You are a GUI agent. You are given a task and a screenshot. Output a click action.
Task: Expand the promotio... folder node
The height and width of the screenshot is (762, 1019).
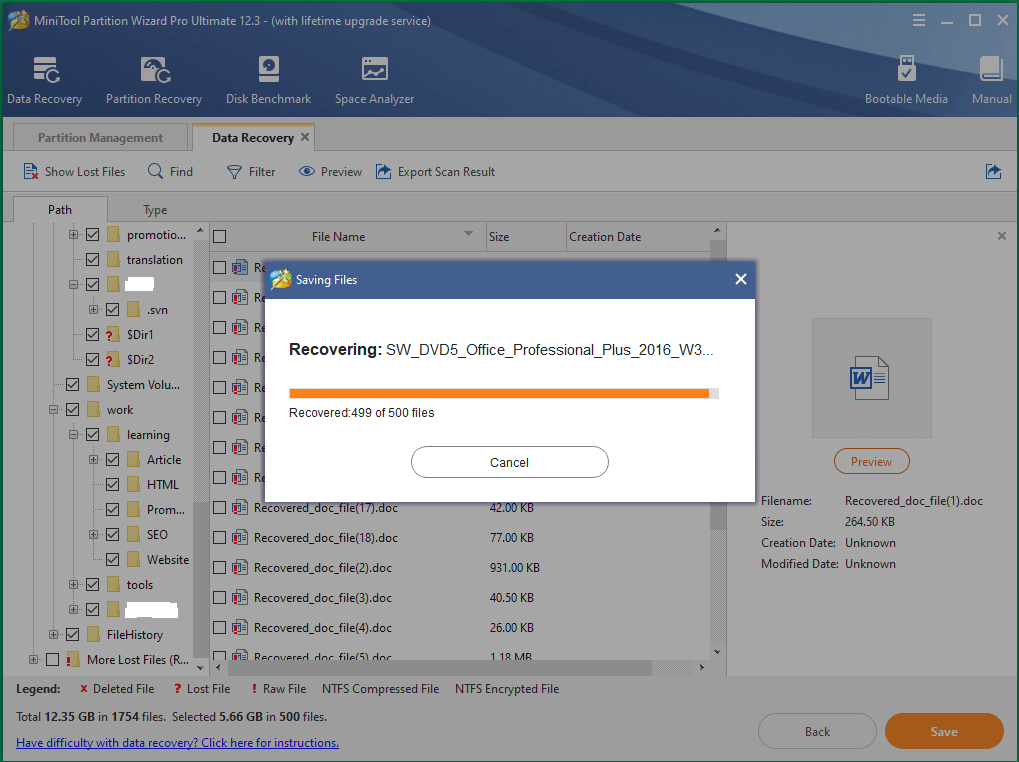(x=73, y=235)
